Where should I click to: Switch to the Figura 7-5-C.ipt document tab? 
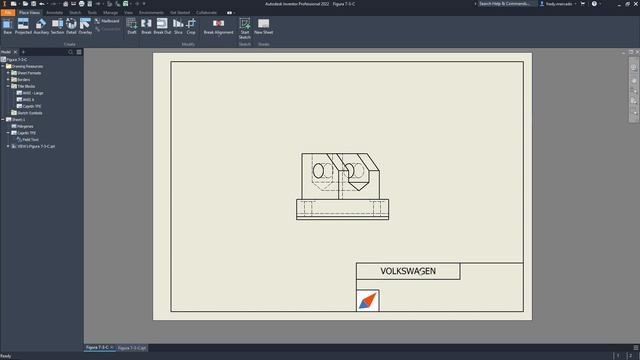[x=131, y=348]
